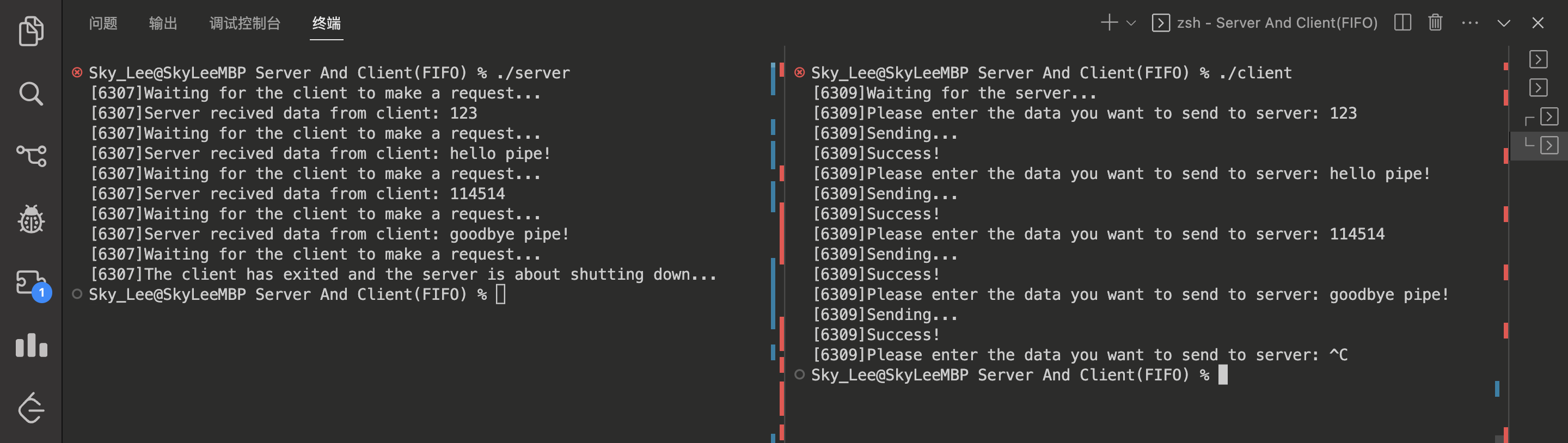Split the terminal using the split icon
This screenshot has height=443, width=1568.
[1402, 23]
